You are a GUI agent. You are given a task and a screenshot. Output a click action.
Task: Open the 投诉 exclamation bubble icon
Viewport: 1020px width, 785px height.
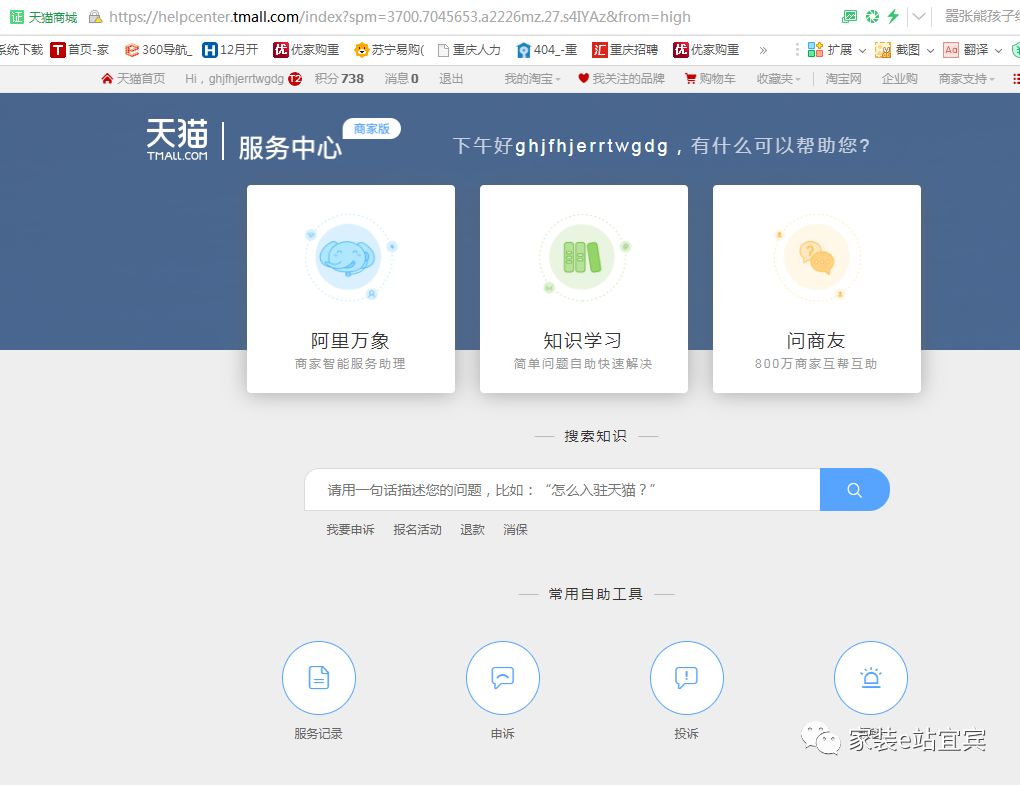click(686, 678)
